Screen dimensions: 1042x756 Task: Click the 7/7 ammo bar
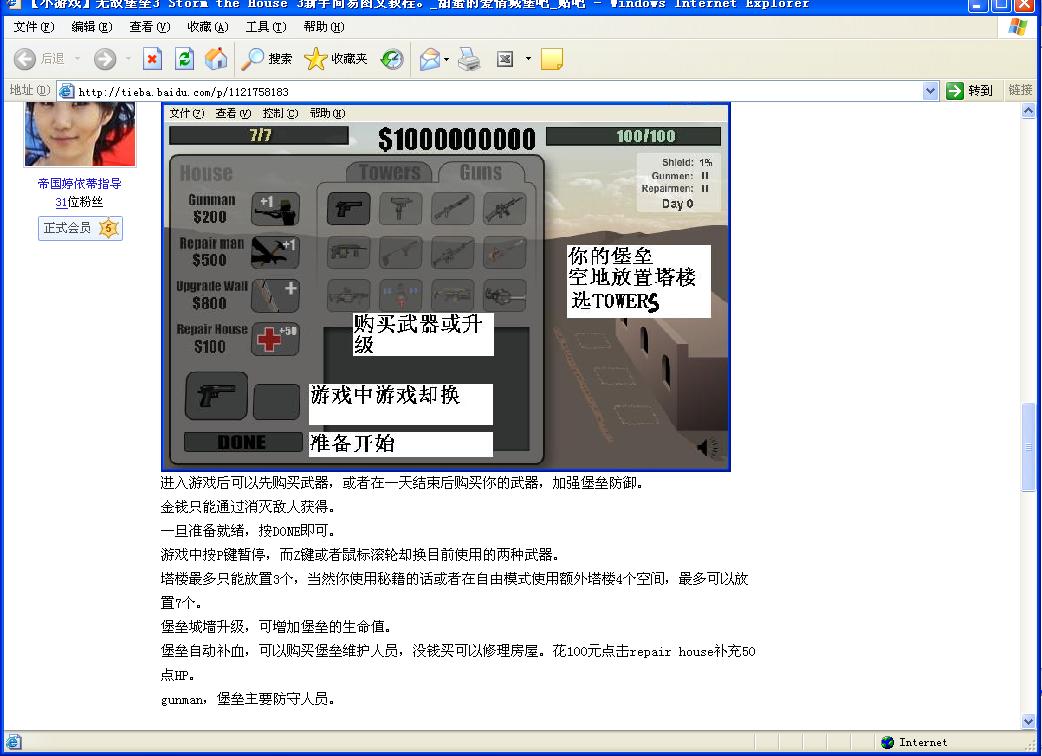tap(259, 135)
